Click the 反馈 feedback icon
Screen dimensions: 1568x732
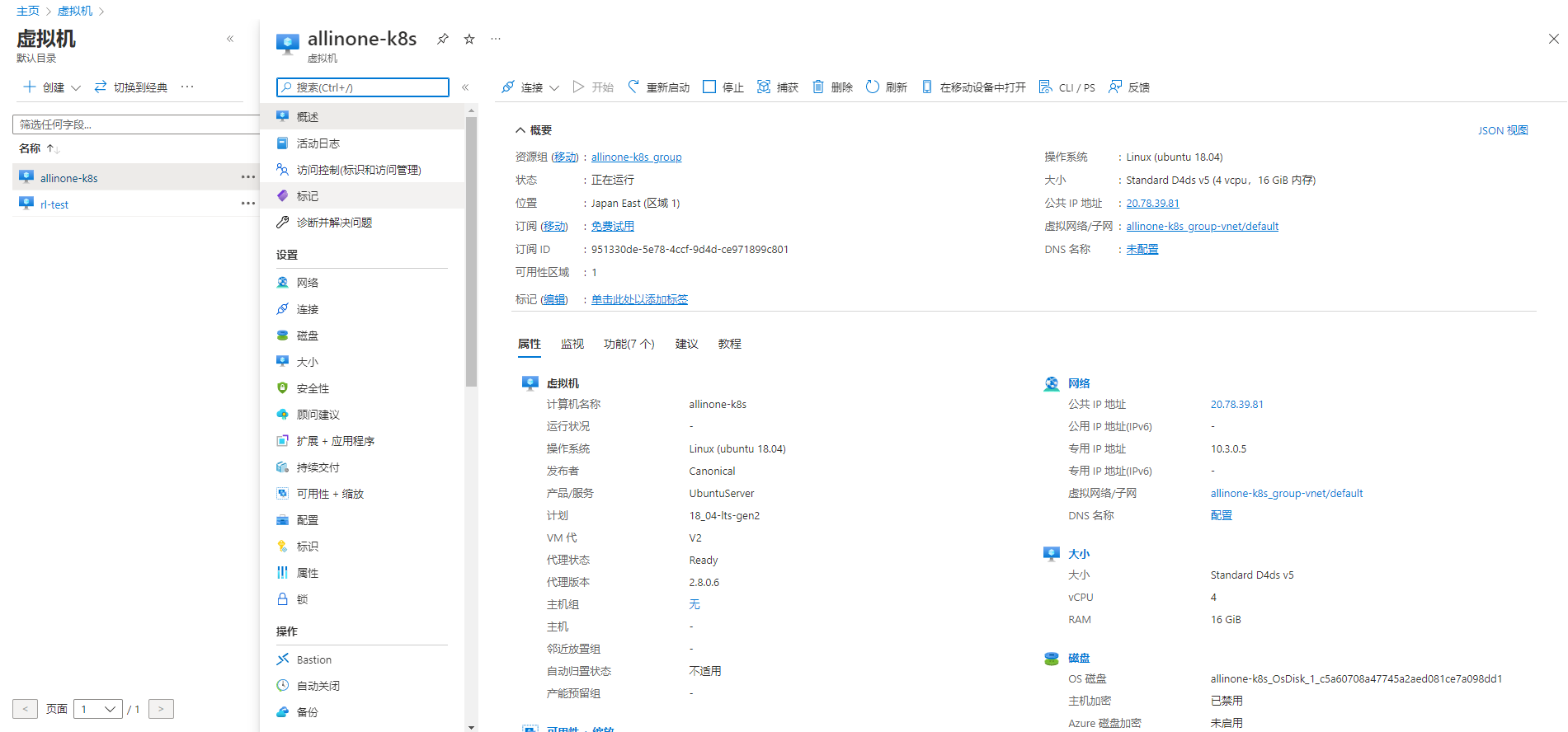coord(1115,87)
